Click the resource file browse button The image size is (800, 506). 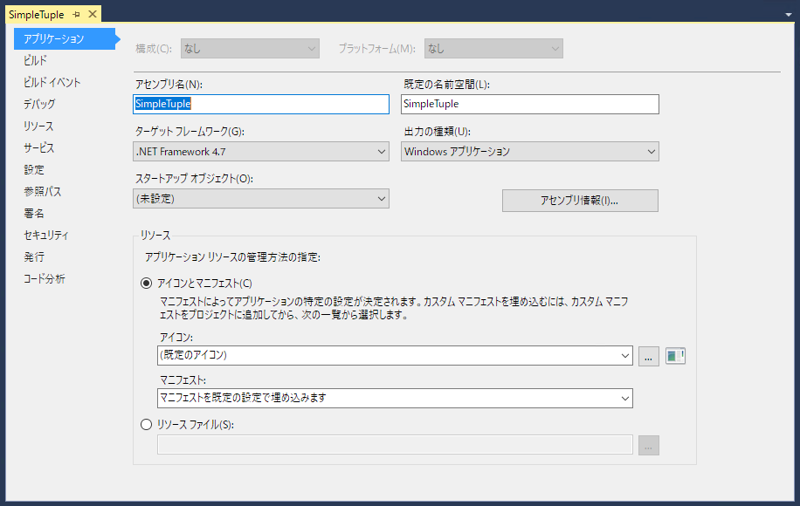coord(648,445)
